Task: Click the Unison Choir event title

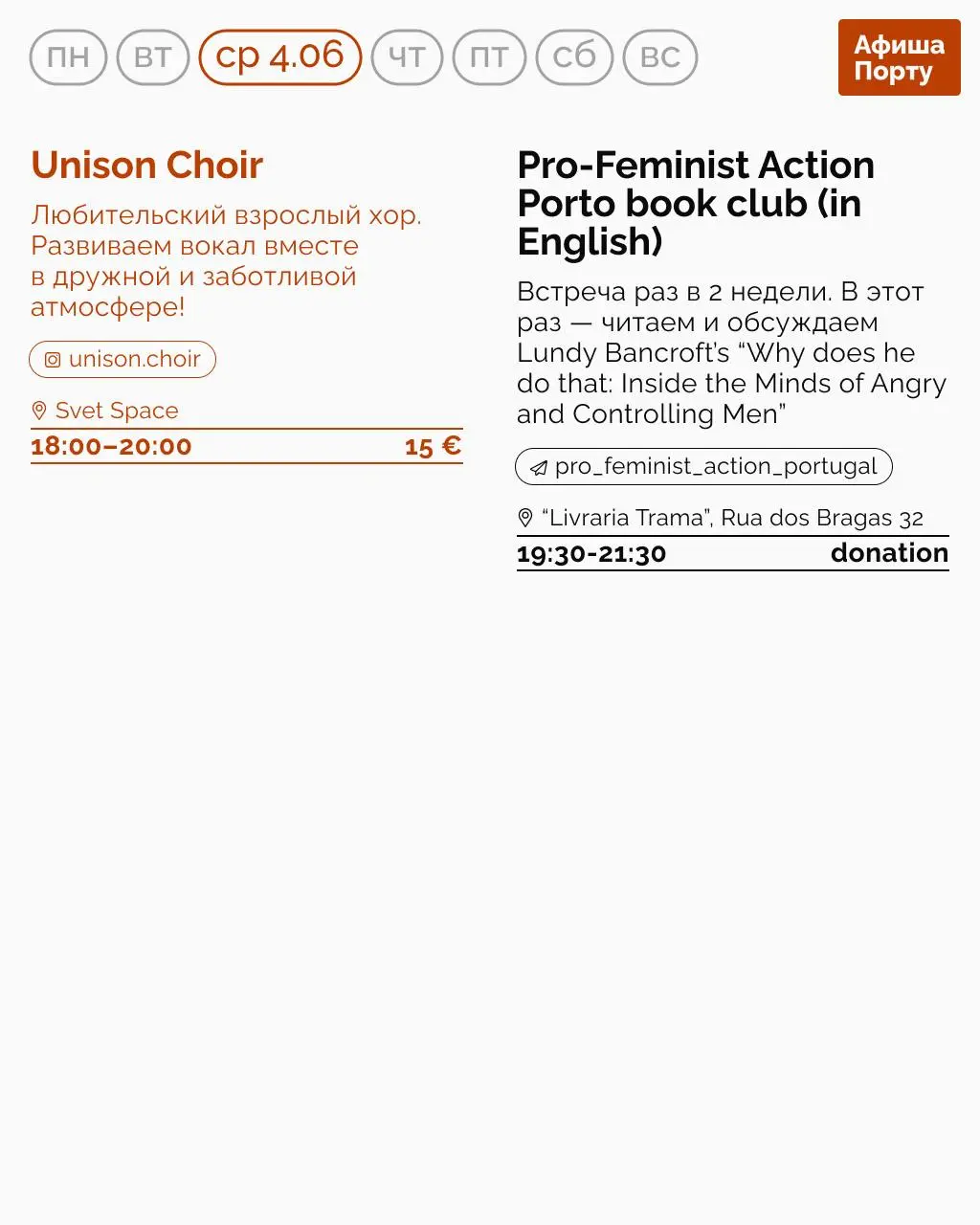Action: point(146,166)
